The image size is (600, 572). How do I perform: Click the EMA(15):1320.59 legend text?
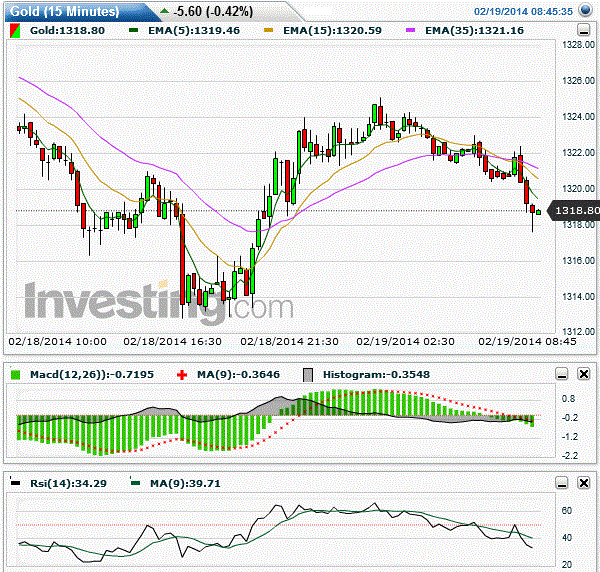(333, 31)
